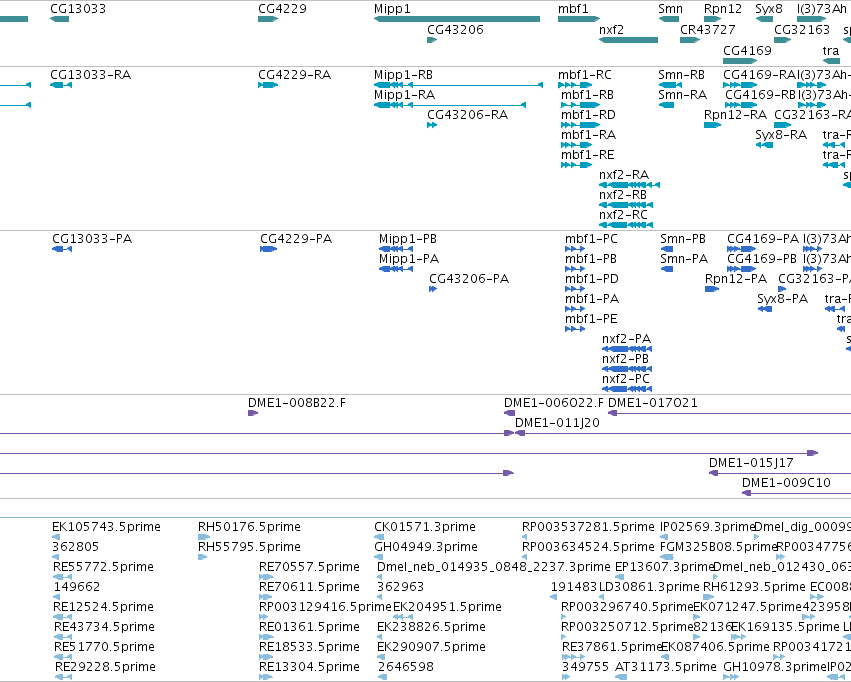
Task: Click the mbf1-RD transcript label
Action: pyautogui.click(x=588, y=114)
